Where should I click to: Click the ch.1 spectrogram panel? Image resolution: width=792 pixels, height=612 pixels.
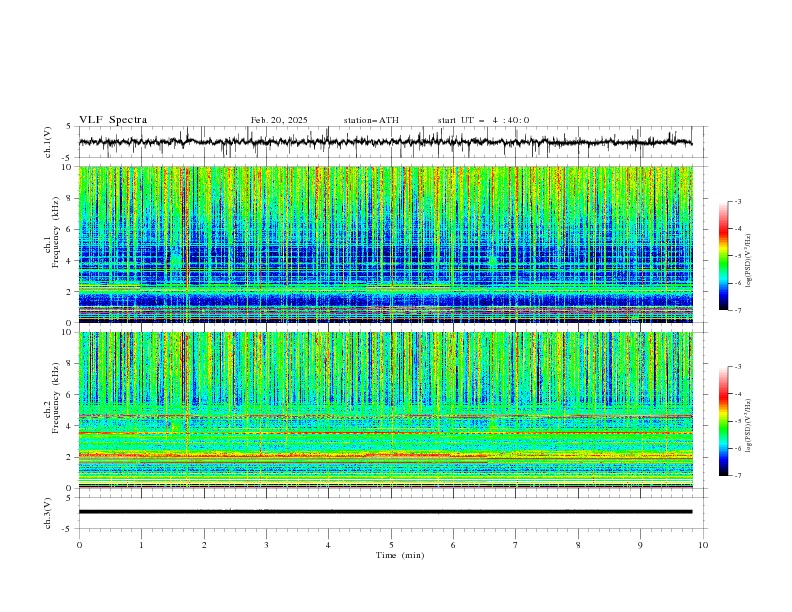tap(386, 244)
